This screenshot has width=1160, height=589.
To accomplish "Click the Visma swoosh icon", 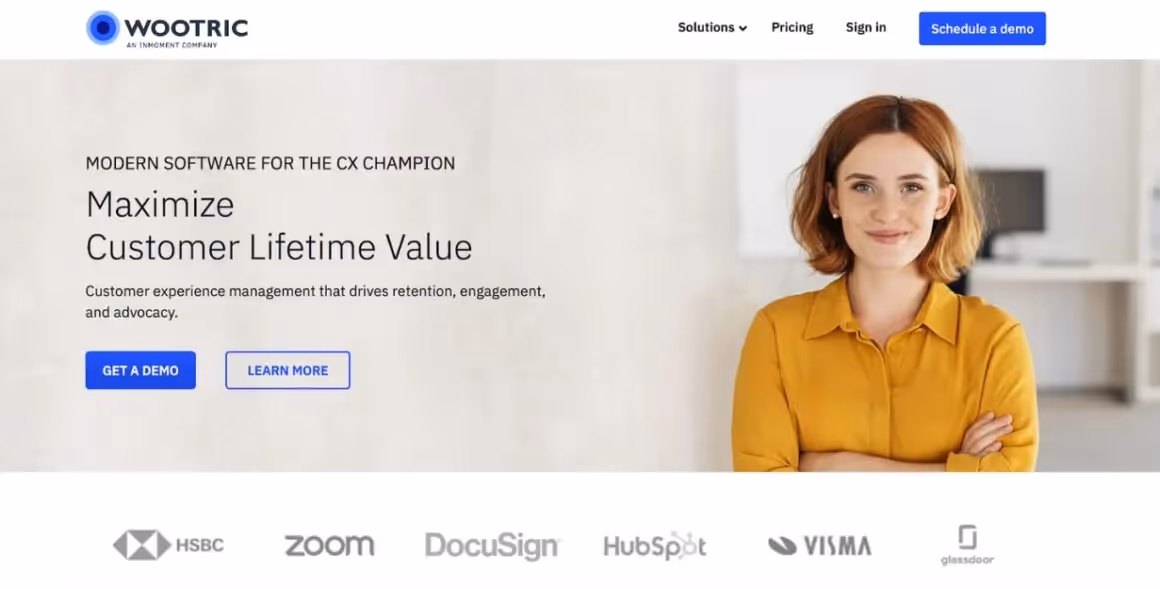I will pyautogui.click(x=782, y=546).
